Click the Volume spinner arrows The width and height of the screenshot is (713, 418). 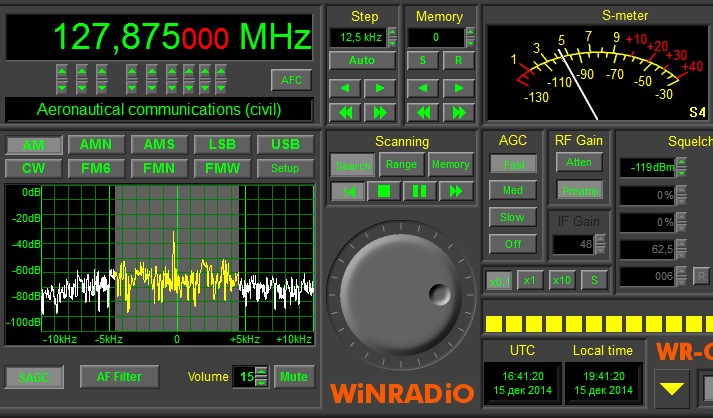pyautogui.click(x=261, y=377)
